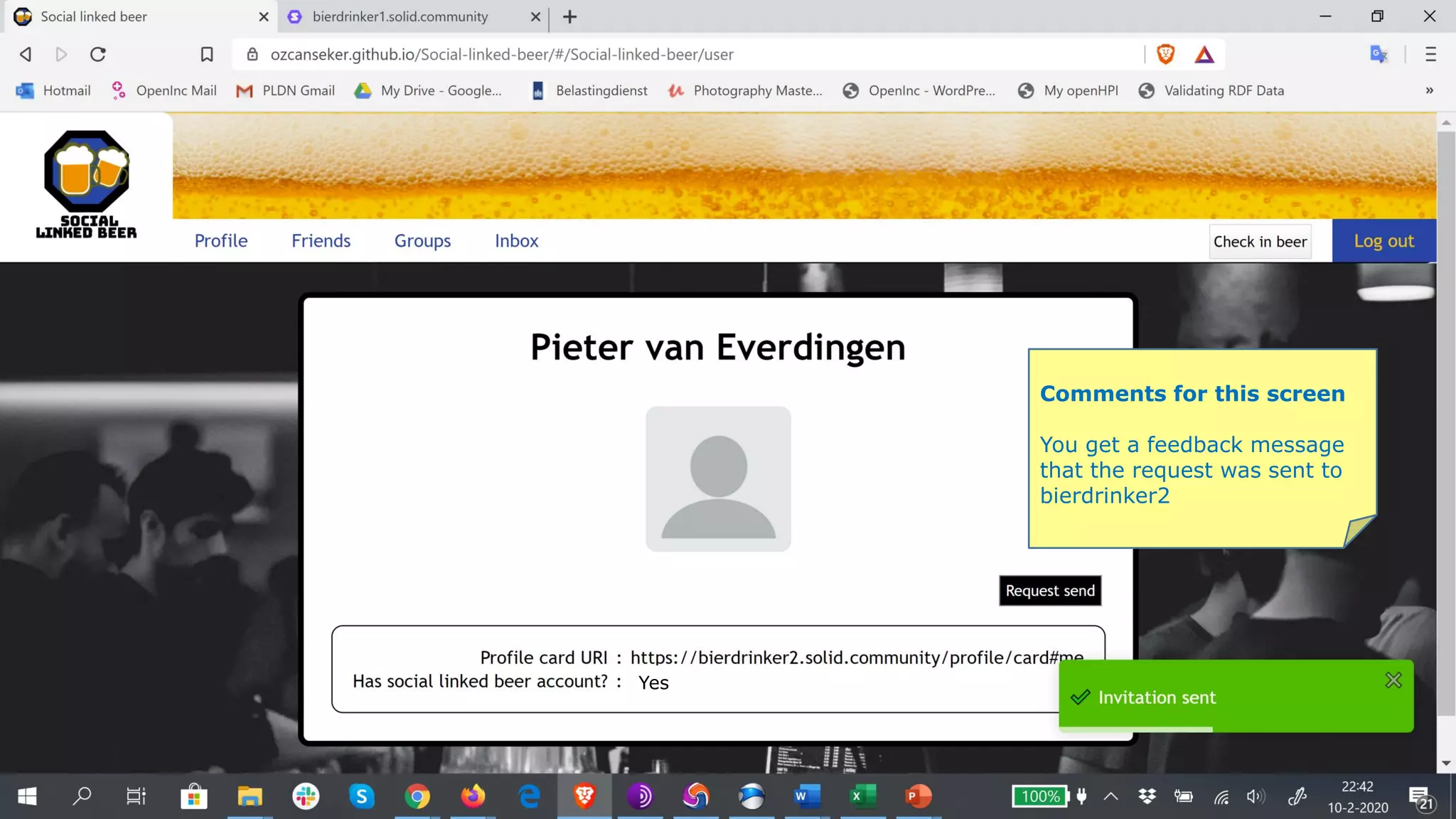Viewport: 1456px width, 819px height.
Task: Open Dropbox tray icon
Action: tap(1147, 796)
